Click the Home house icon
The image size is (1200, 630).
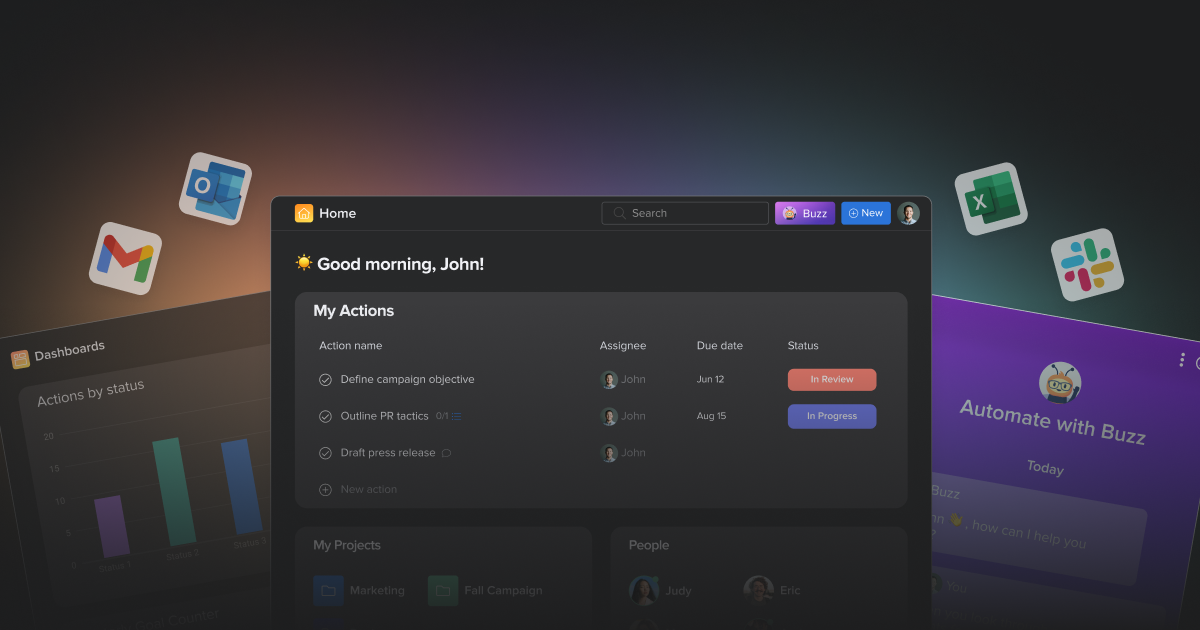[x=304, y=213]
